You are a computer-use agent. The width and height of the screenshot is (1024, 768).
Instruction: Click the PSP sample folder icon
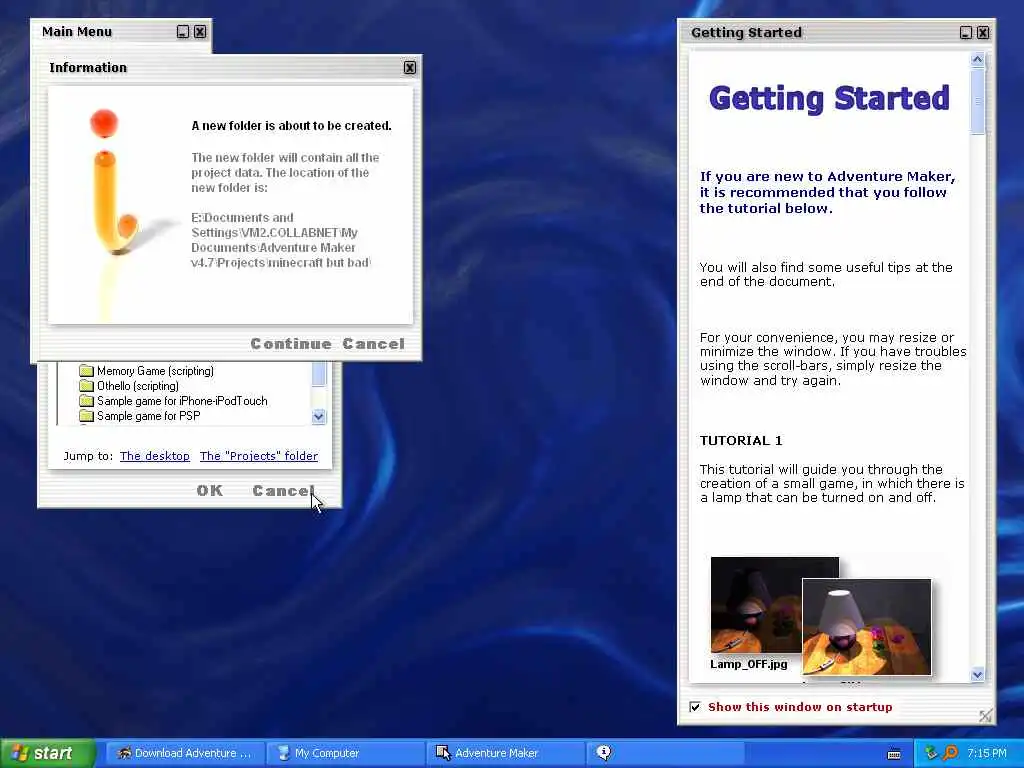click(x=86, y=416)
